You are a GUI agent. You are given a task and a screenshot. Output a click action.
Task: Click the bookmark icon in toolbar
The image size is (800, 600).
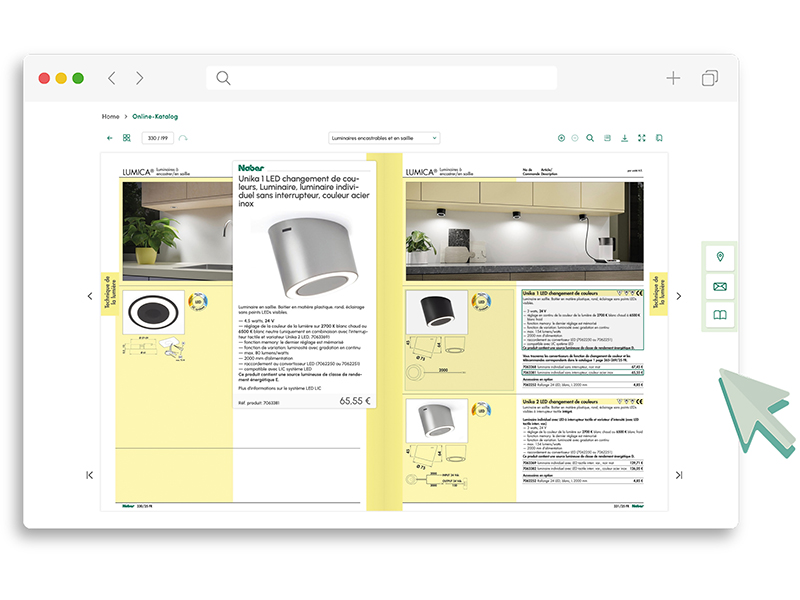pyautogui.click(x=659, y=138)
